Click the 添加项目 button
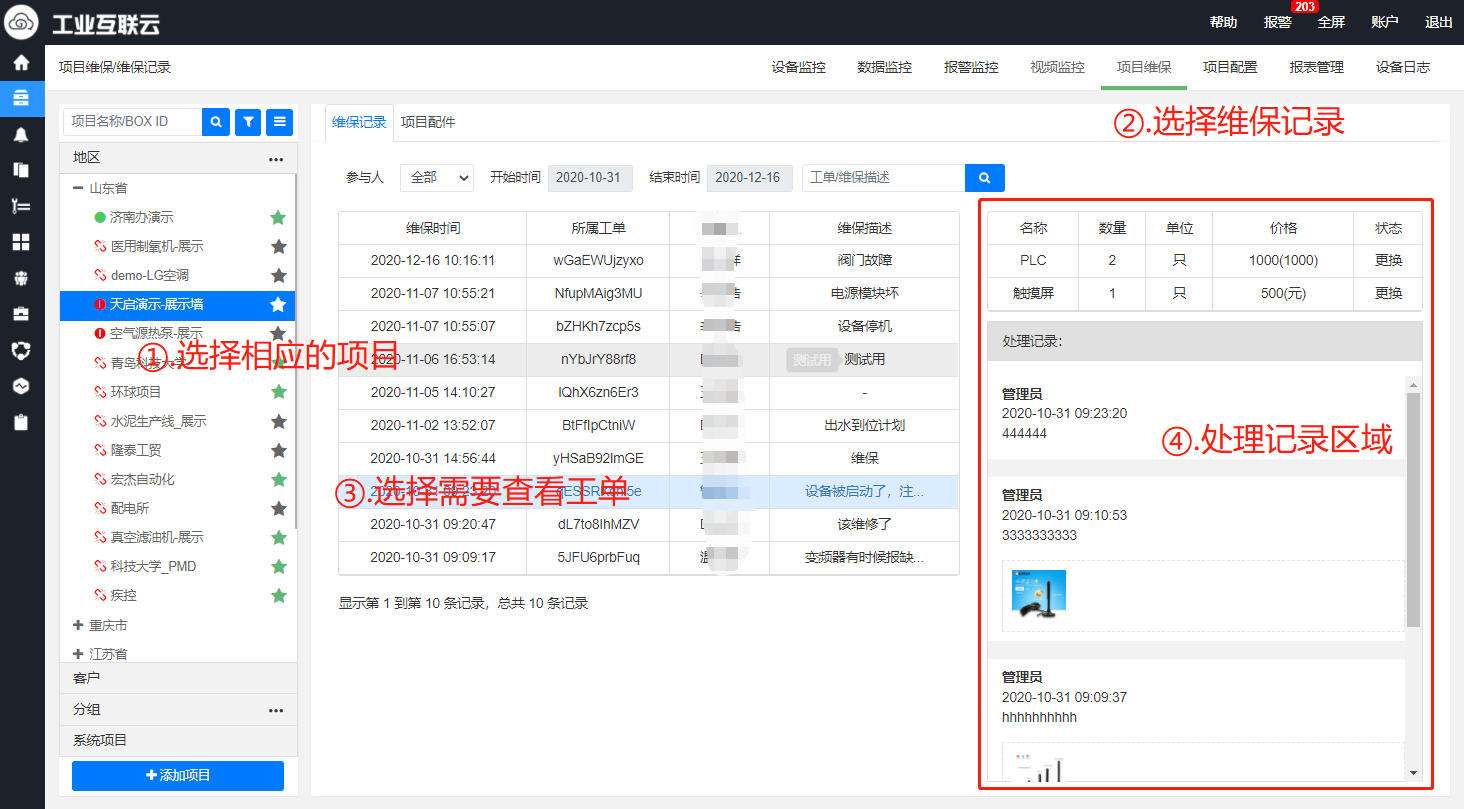 coord(178,775)
